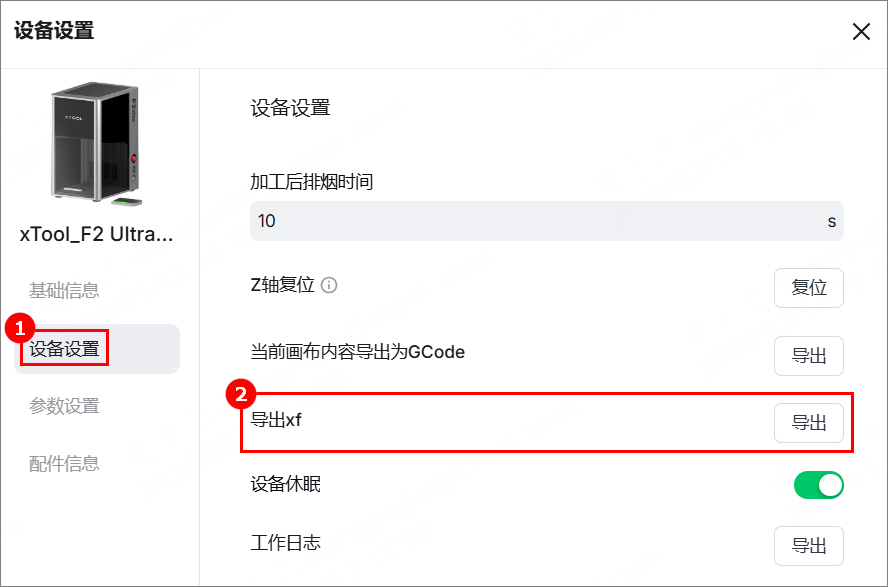888x587 pixels.
Task: Click the red badge number 2
Action: pyautogui.click(x=241, y=394)
